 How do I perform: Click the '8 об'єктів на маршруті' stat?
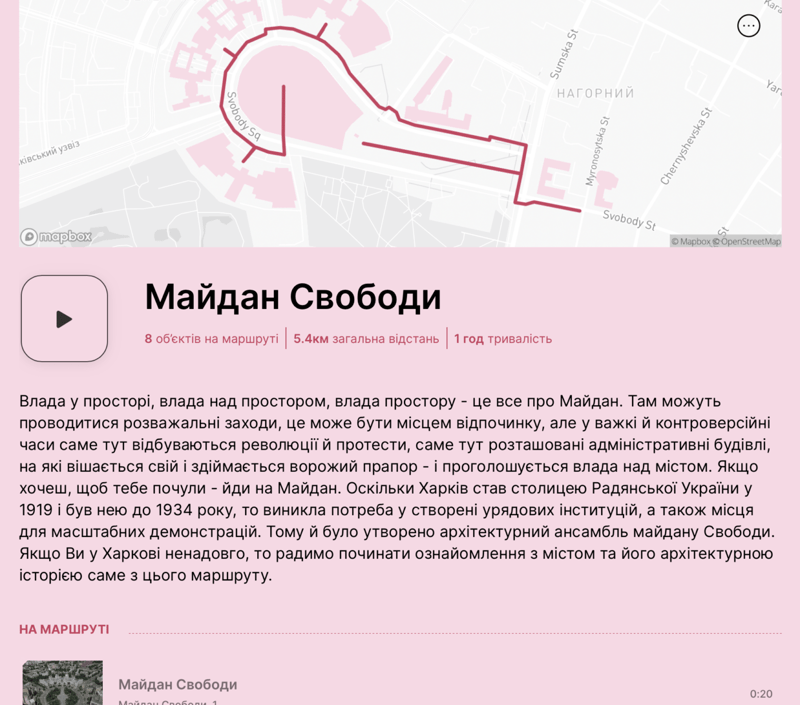click(211, 339)
